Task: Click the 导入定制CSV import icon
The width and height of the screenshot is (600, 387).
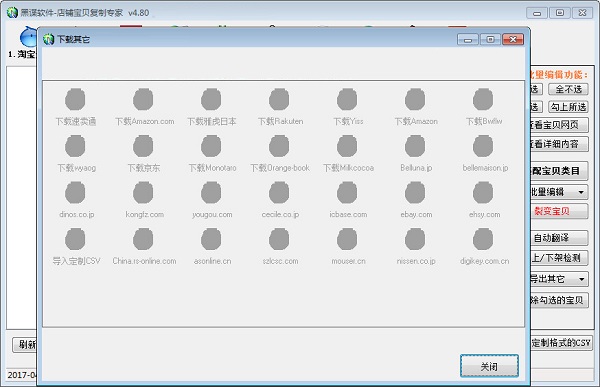Action: tap(75, 239)
